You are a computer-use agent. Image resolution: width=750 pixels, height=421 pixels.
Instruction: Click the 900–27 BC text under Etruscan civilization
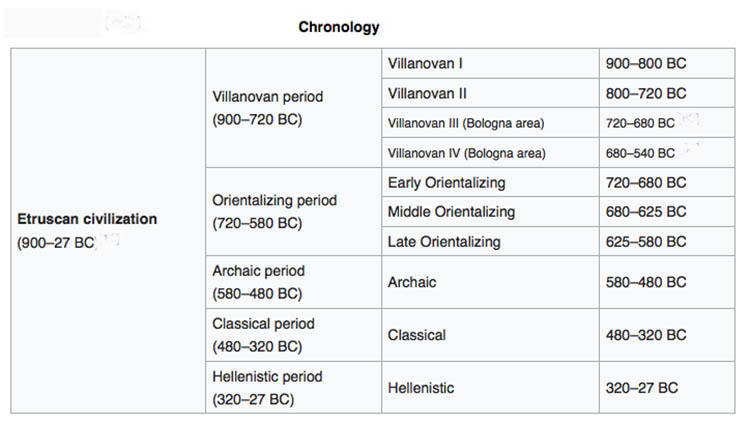pos(56,243)
